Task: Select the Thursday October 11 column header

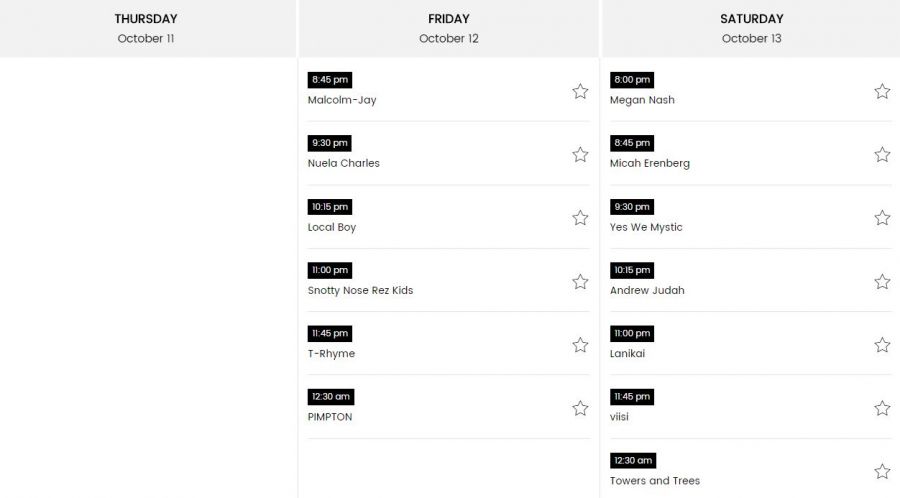Action: tap(148, 28)
